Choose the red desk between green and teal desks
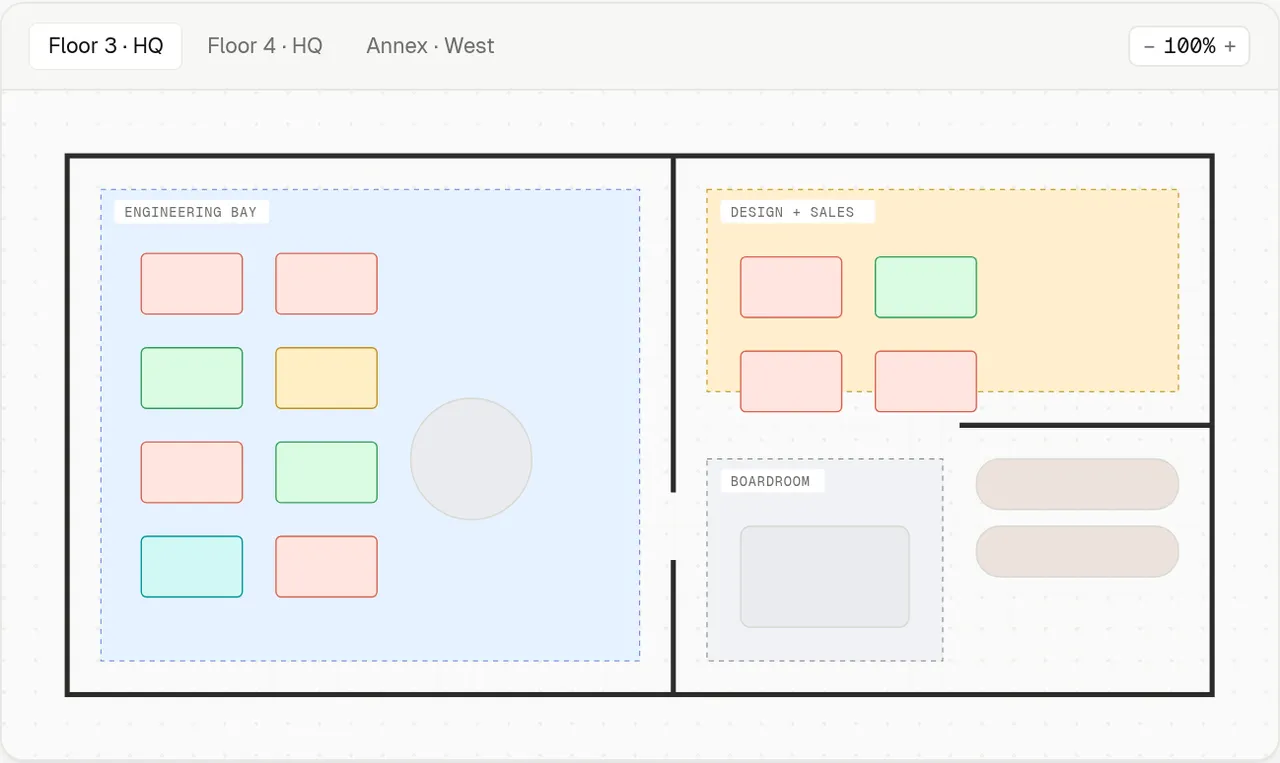The width and height of the screenshot is (1280, 763). 191,472
